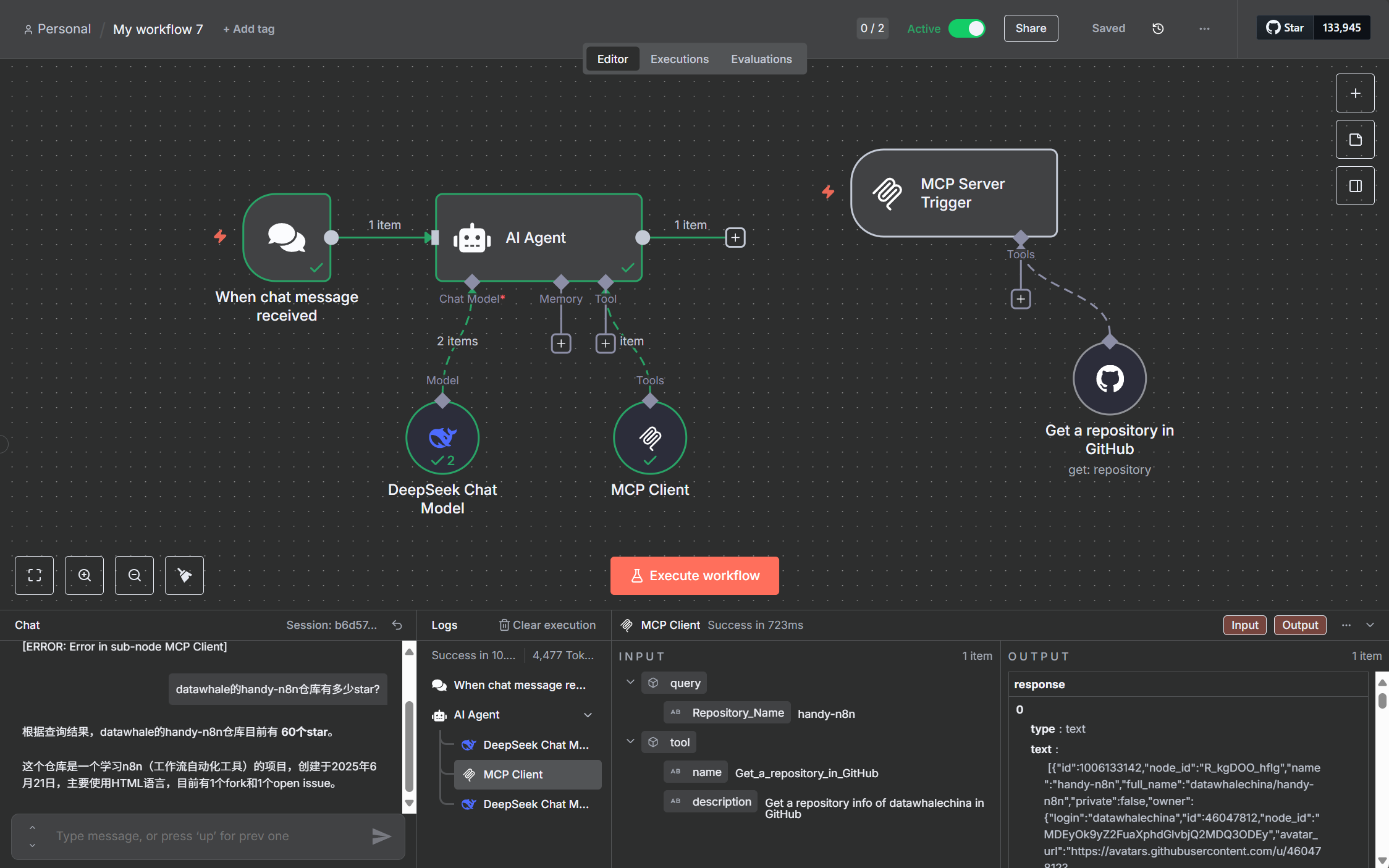
Task: Click the Share button
Action: click(x=1031, y=28)
